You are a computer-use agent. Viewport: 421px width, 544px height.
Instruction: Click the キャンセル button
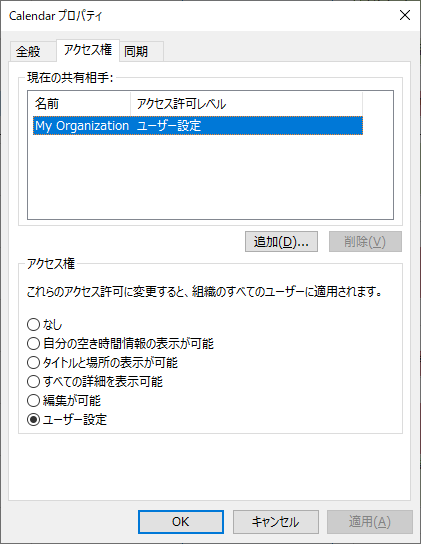[x=276, y=522]
